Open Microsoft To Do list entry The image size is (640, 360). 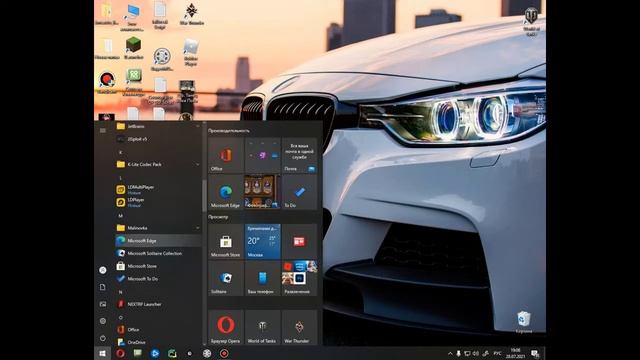coord(158,279)
